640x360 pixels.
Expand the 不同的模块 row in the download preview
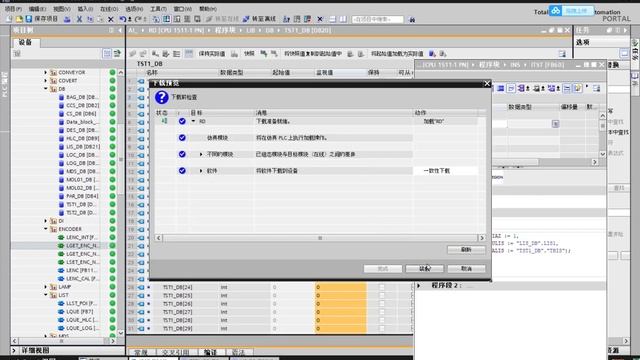pyautogui.click(x=201, y=154)
